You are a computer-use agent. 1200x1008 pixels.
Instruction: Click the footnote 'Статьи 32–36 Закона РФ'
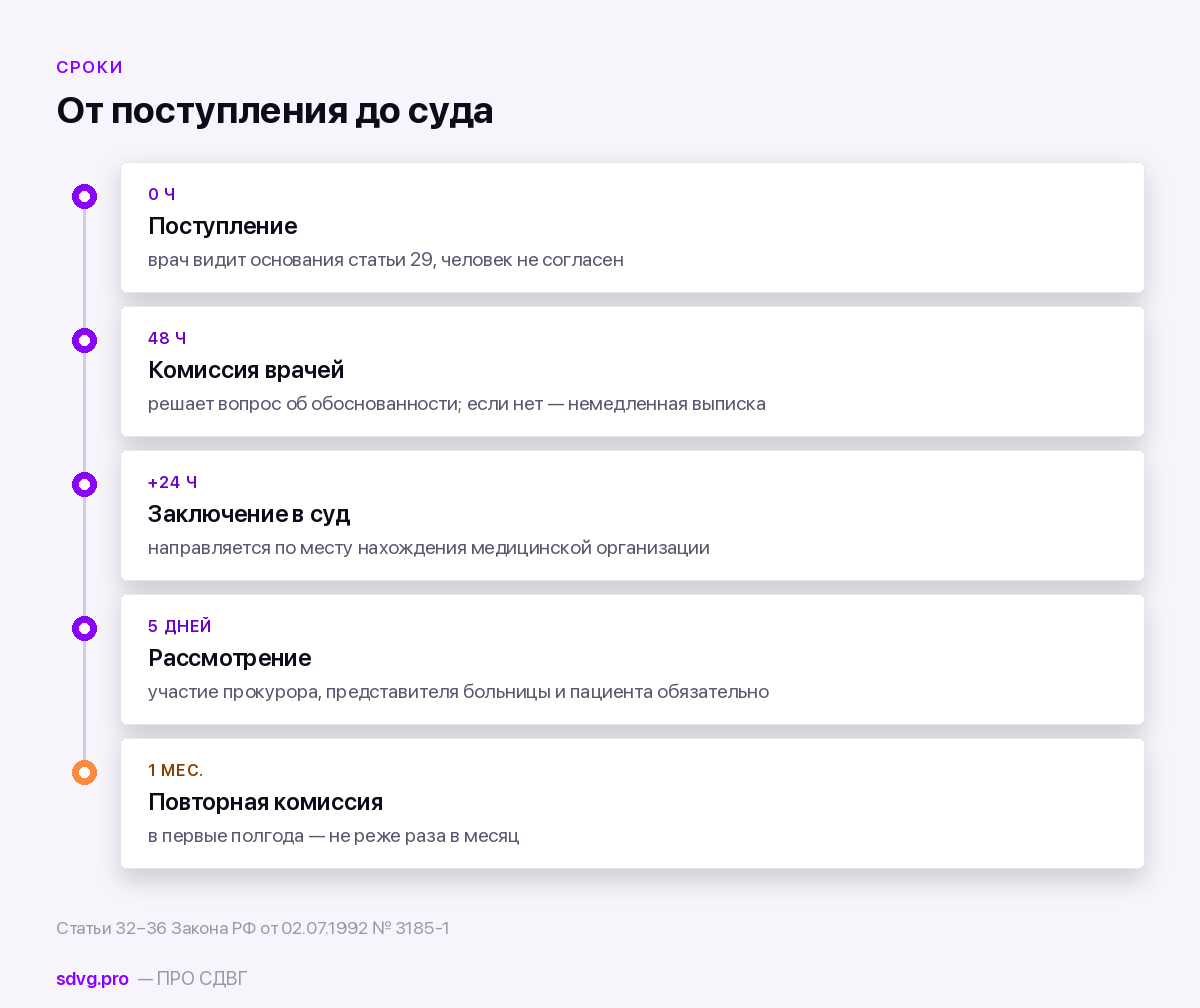157,928
